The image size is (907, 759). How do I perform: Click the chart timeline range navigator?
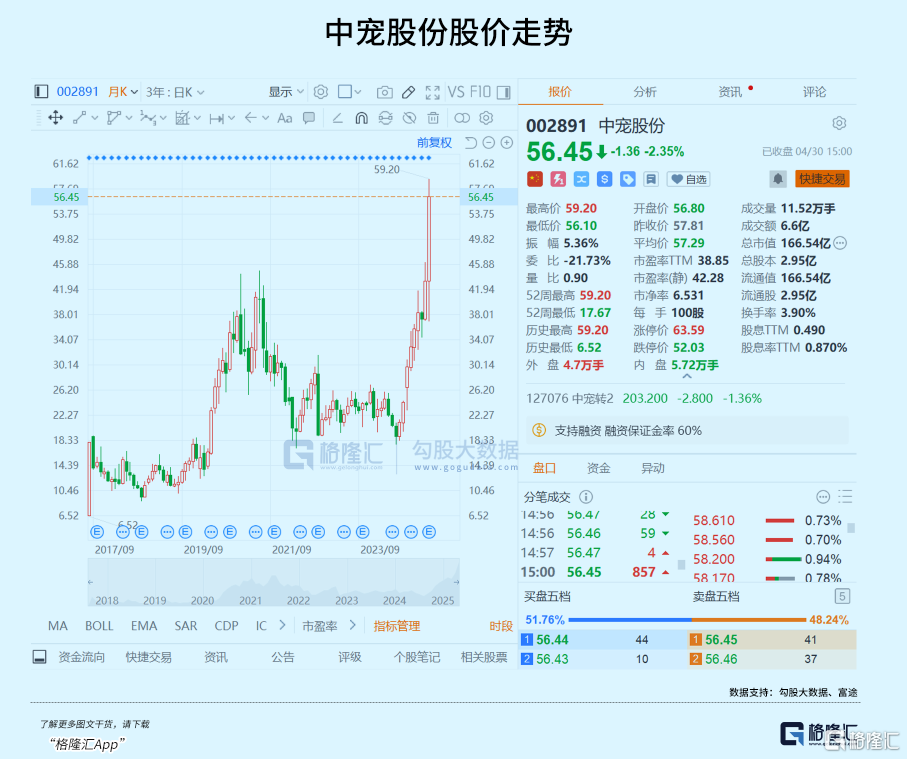pyautogui.click(x=274, y=583)
